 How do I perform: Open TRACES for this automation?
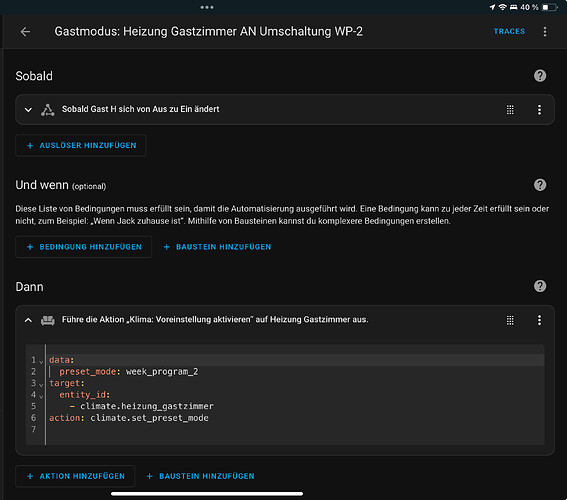(509, 31)
